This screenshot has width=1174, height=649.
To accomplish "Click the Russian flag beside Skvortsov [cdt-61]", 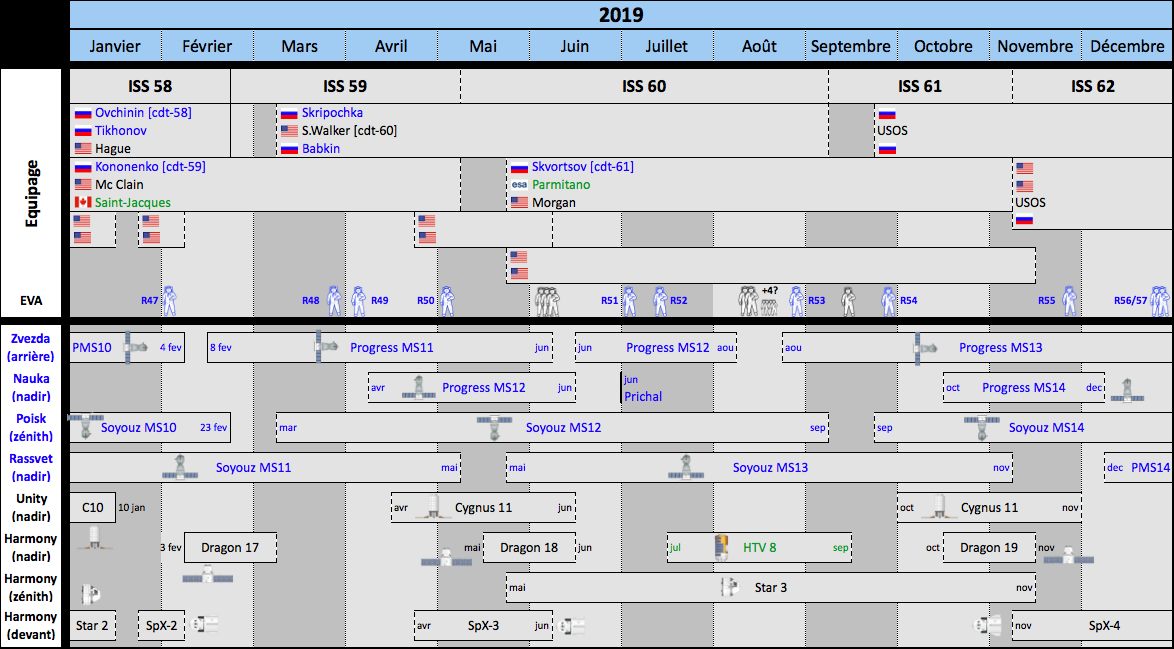I will (519, 168).
